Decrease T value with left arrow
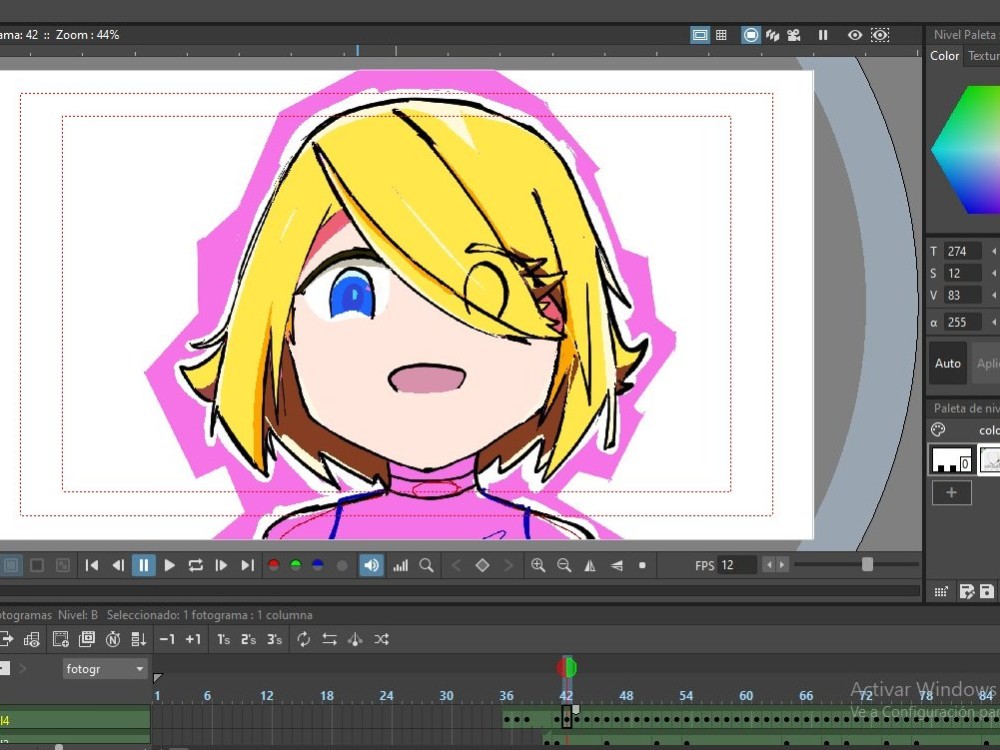This screenshot has height=750, width=1000. coord(994,251)
